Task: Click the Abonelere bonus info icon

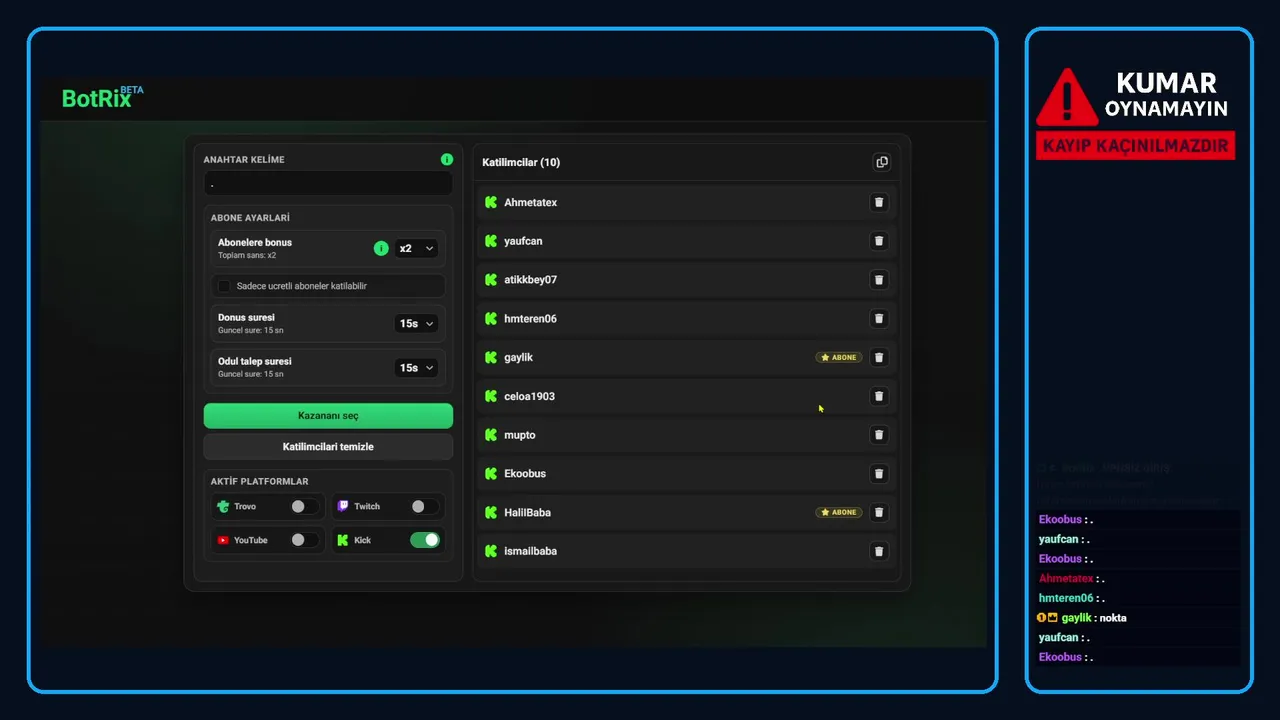Action: pyautogui.click(x=381, y=248)
